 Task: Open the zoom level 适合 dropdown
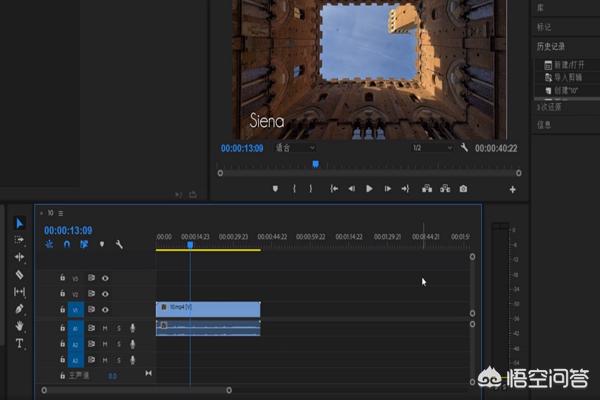point(295,148)
